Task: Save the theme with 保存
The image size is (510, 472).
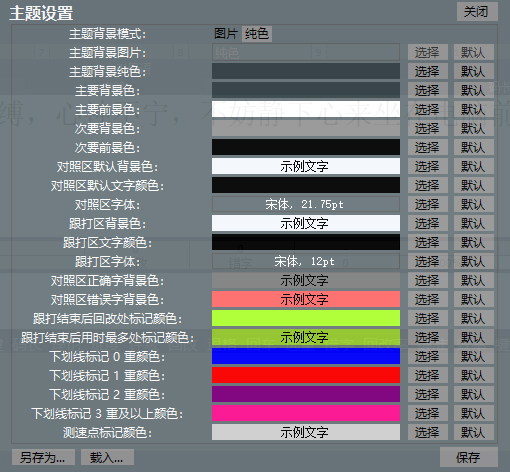Action: click(x=469, y=457)
